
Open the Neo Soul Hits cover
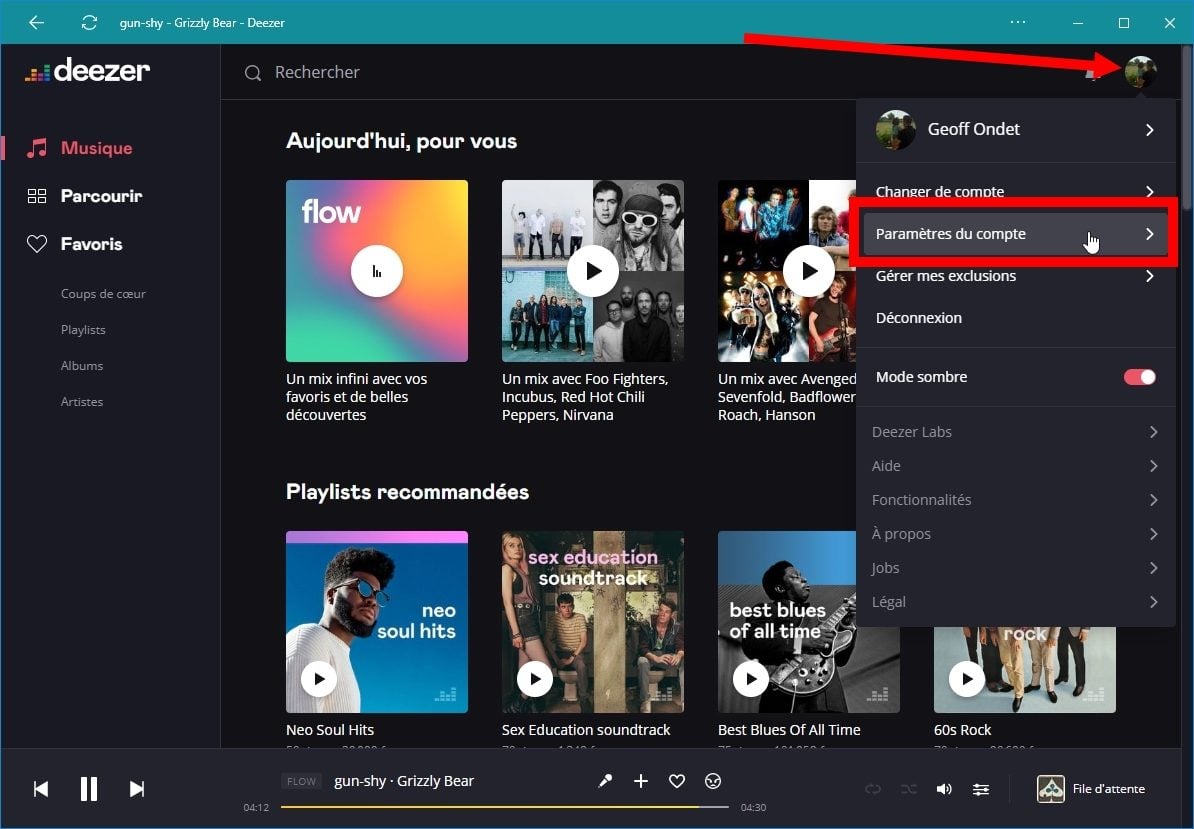(x=377, y=622)
